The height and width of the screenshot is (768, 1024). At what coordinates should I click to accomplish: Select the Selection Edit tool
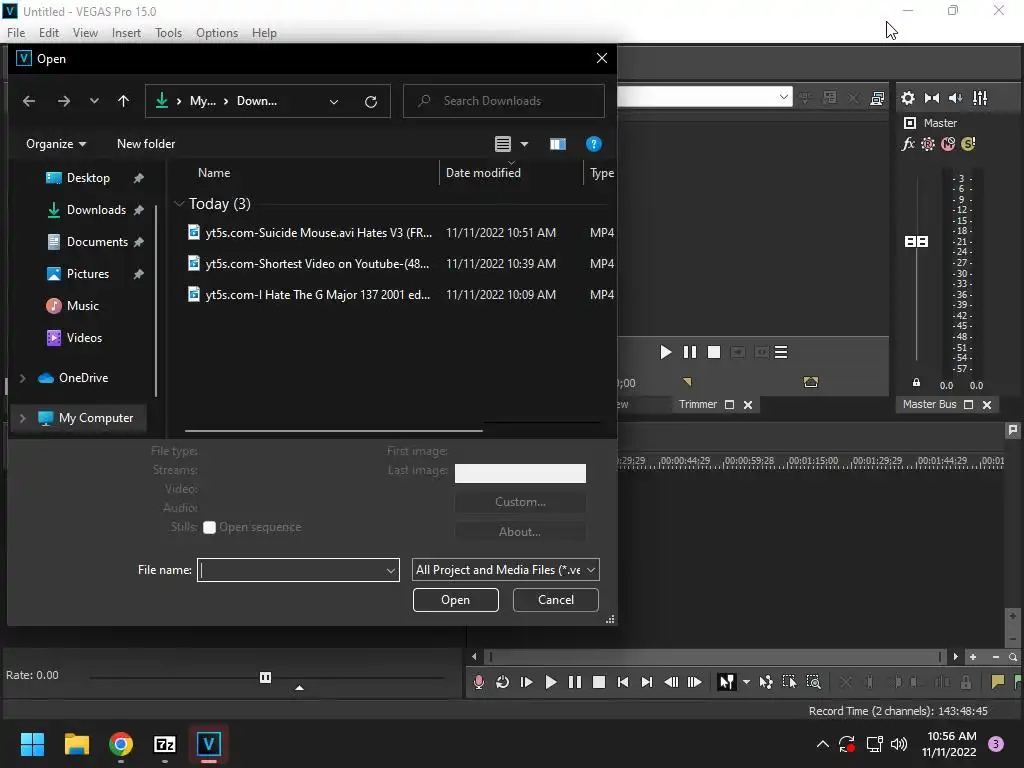point(790,682)
